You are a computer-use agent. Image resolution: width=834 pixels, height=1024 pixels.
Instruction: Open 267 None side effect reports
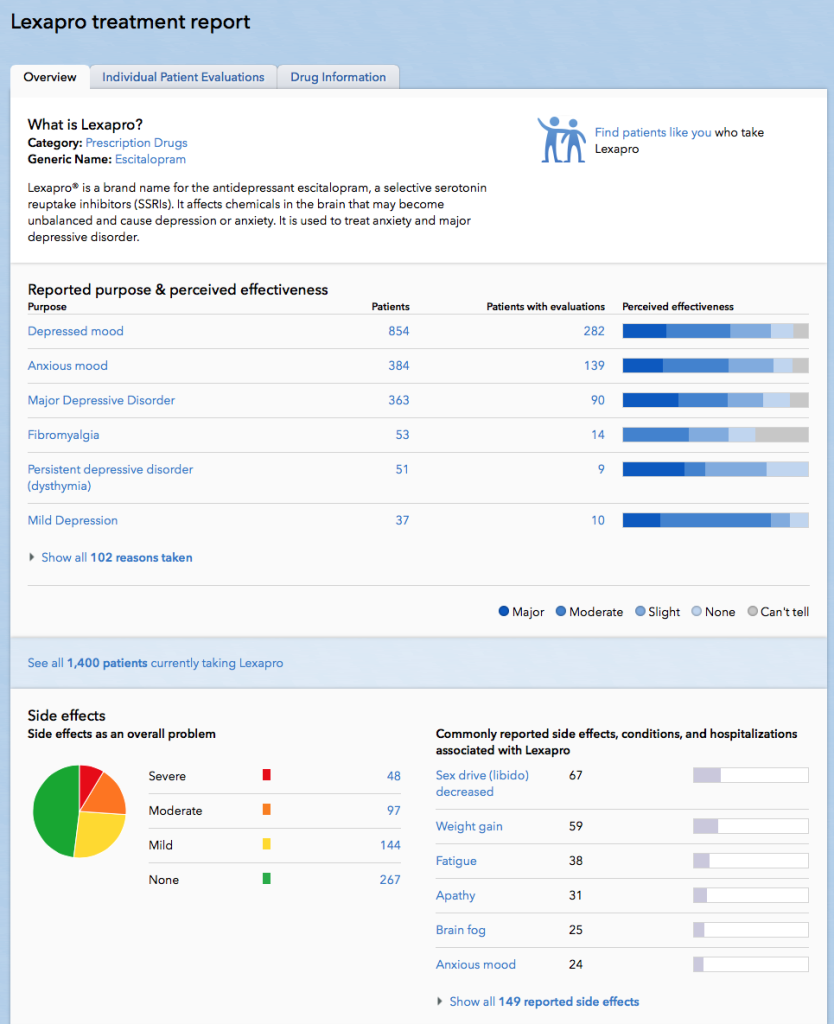coord(390,880)
